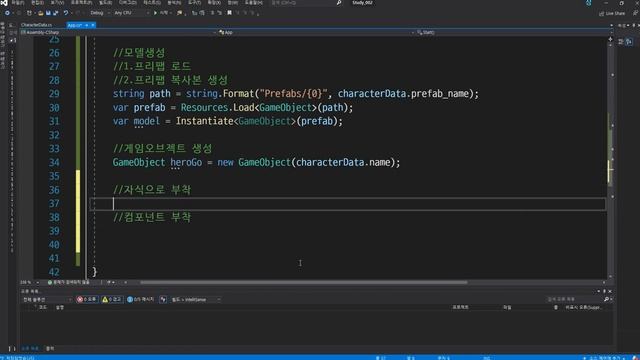Click the closing brace on line 42
Screen dimensions: 640x360
click(95, 272)
